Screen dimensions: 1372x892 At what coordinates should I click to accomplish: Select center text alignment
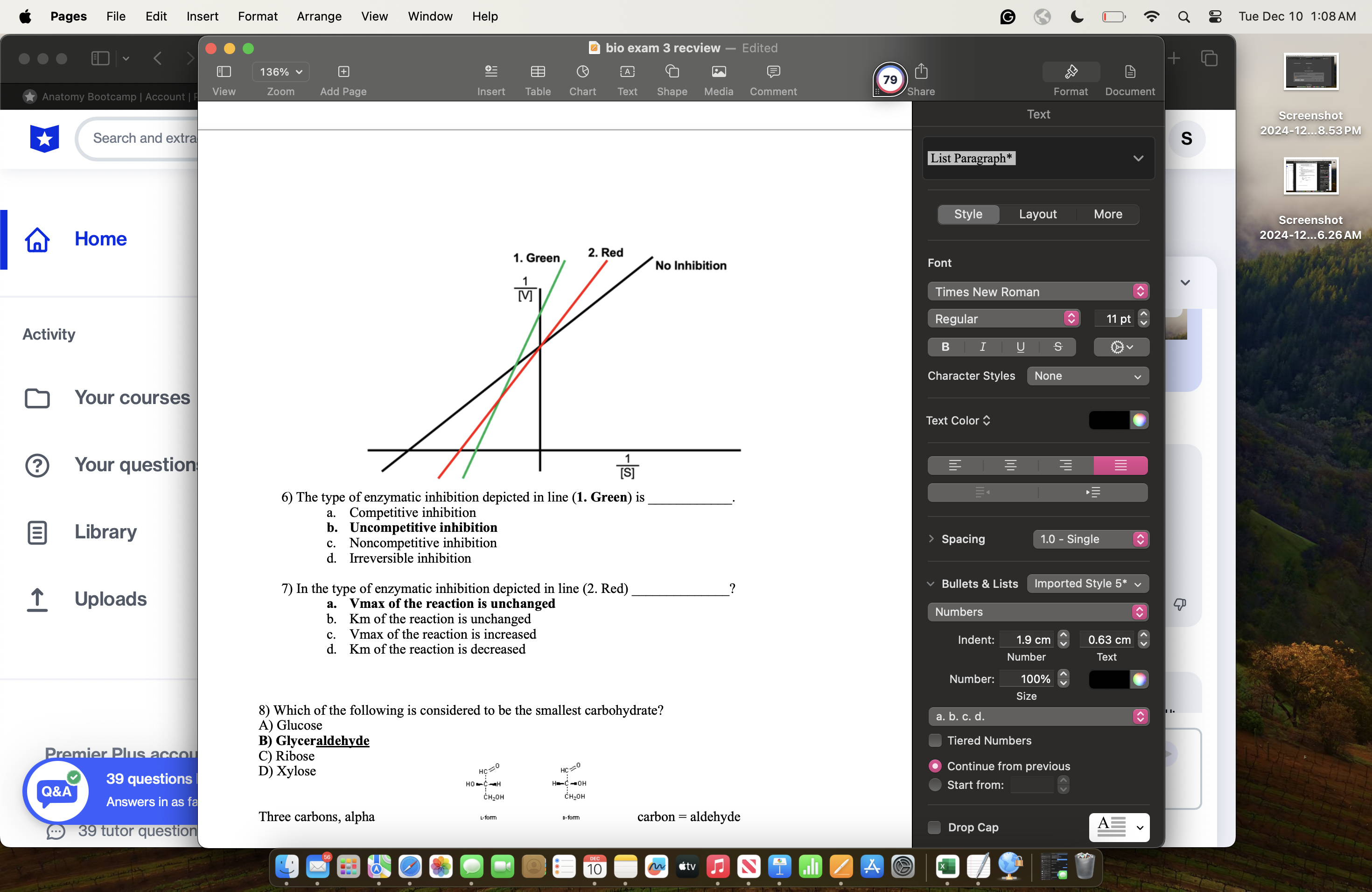coord(1010,466)
